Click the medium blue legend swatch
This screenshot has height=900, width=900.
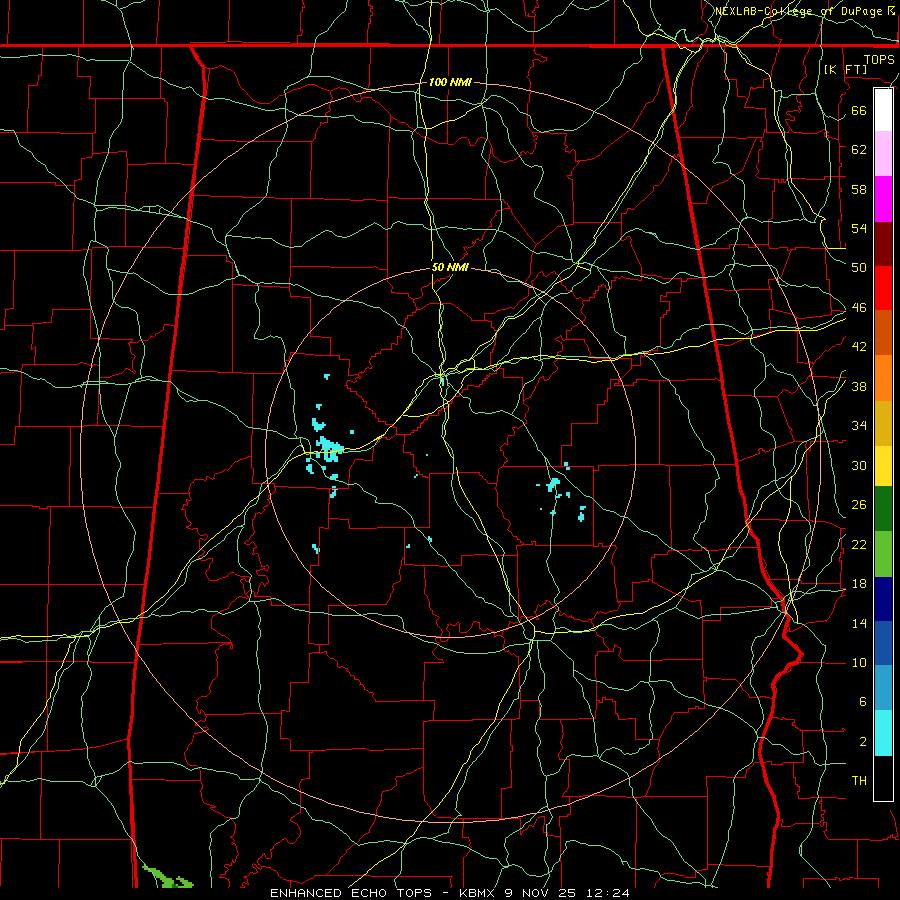pos(883,643)
